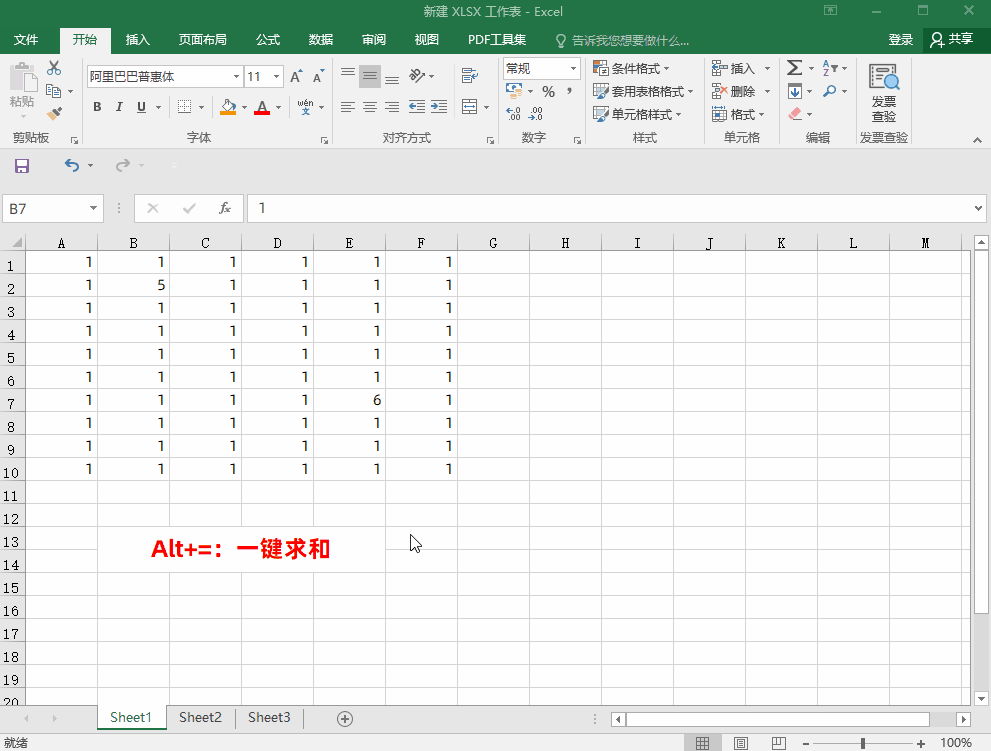This screenshot has height=751, width=991.
Task: Click the AutoSum sigma icon
Action: pyautogui.click(x=794, y=68)
